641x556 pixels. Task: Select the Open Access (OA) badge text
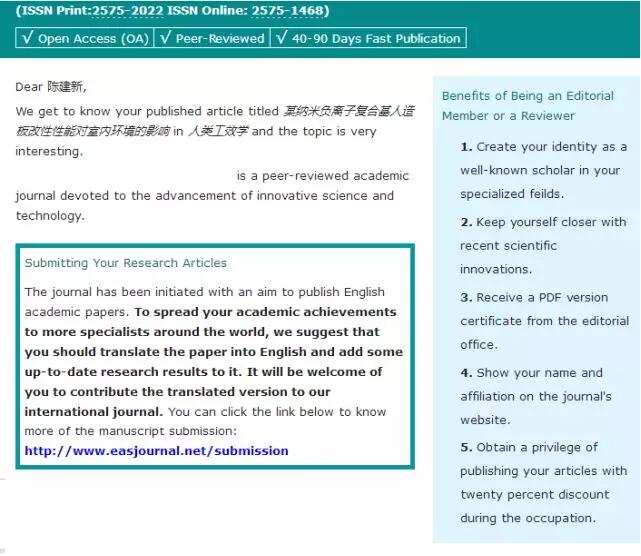tap(93, 39)
